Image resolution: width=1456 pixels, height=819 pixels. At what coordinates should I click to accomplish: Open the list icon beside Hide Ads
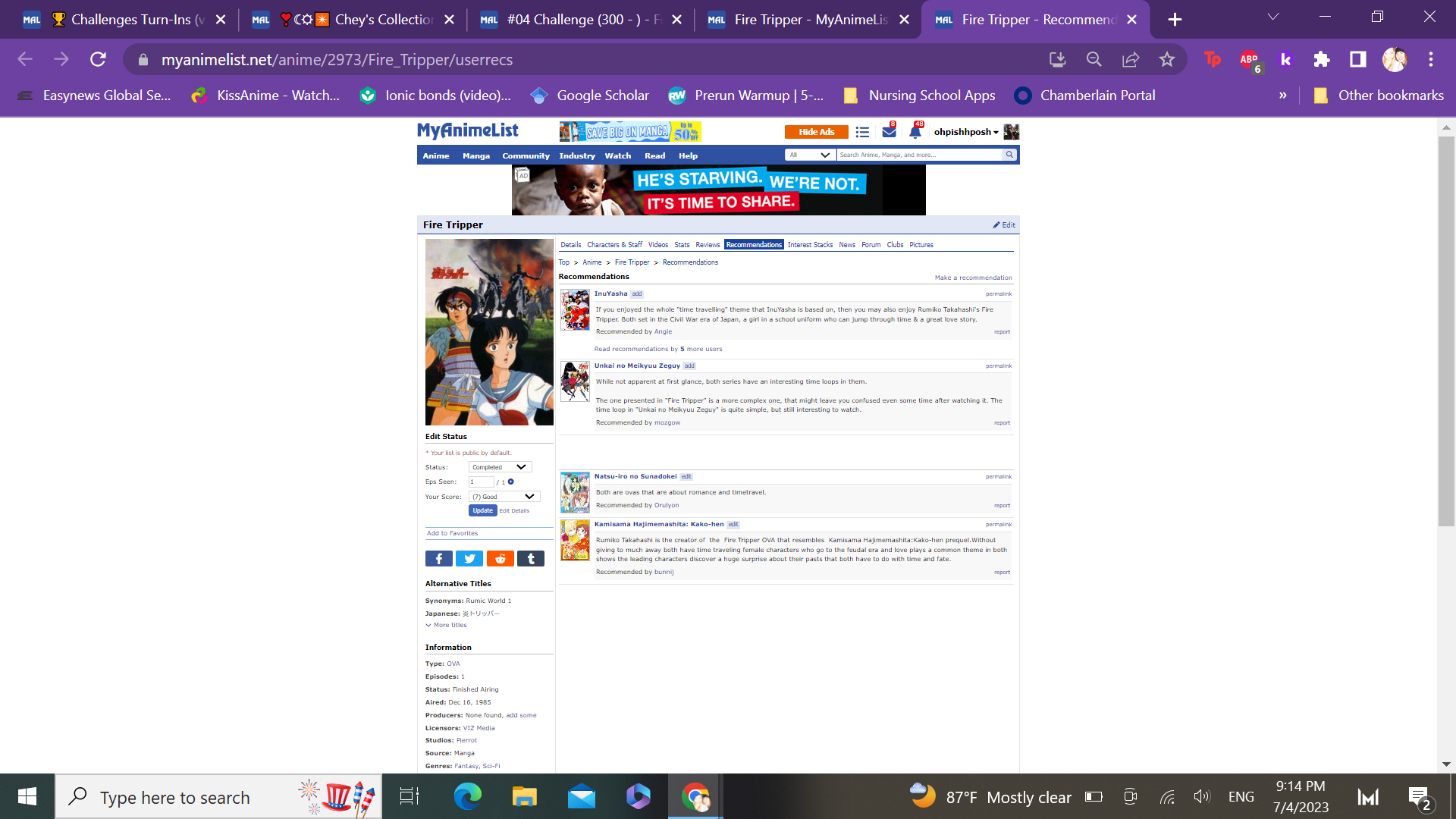click(862, 132)
